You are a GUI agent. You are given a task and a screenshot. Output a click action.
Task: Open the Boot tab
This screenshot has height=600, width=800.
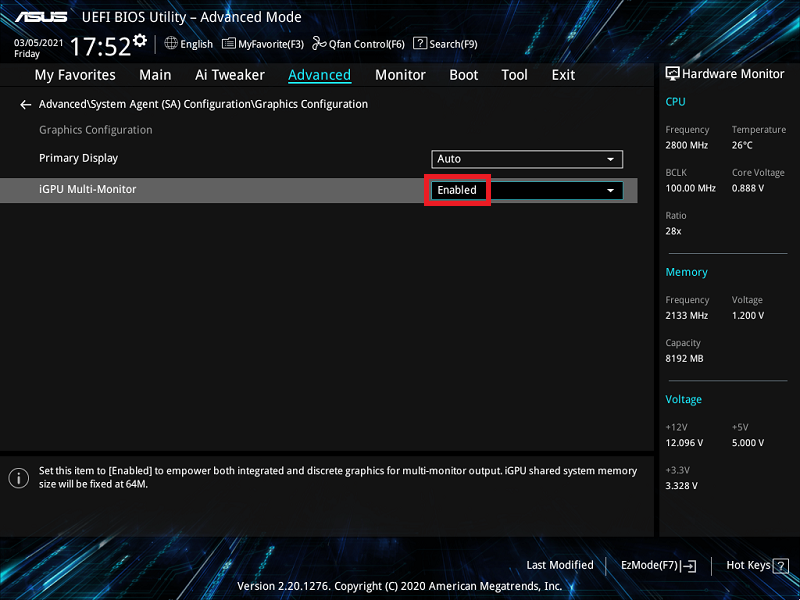point(463,75)
